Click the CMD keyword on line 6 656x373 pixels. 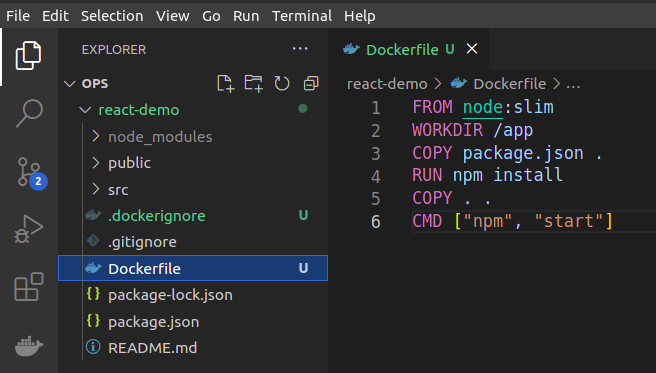tap(427, 221)
